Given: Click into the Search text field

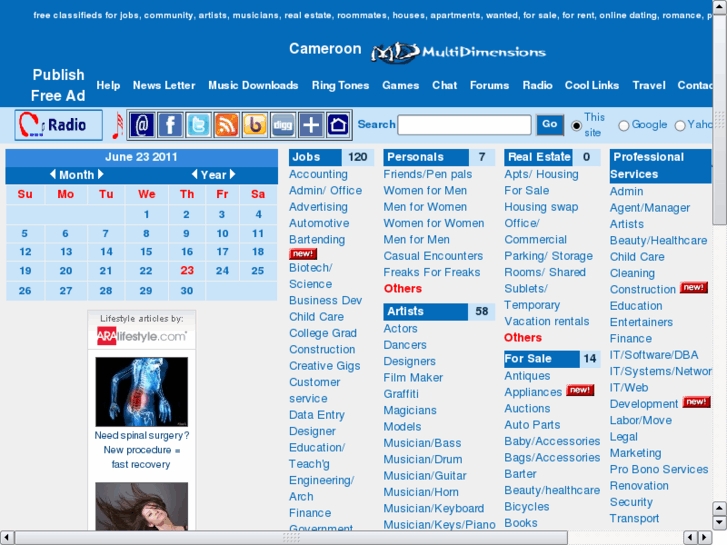Looking at the screenshot, I should point(464,125).
